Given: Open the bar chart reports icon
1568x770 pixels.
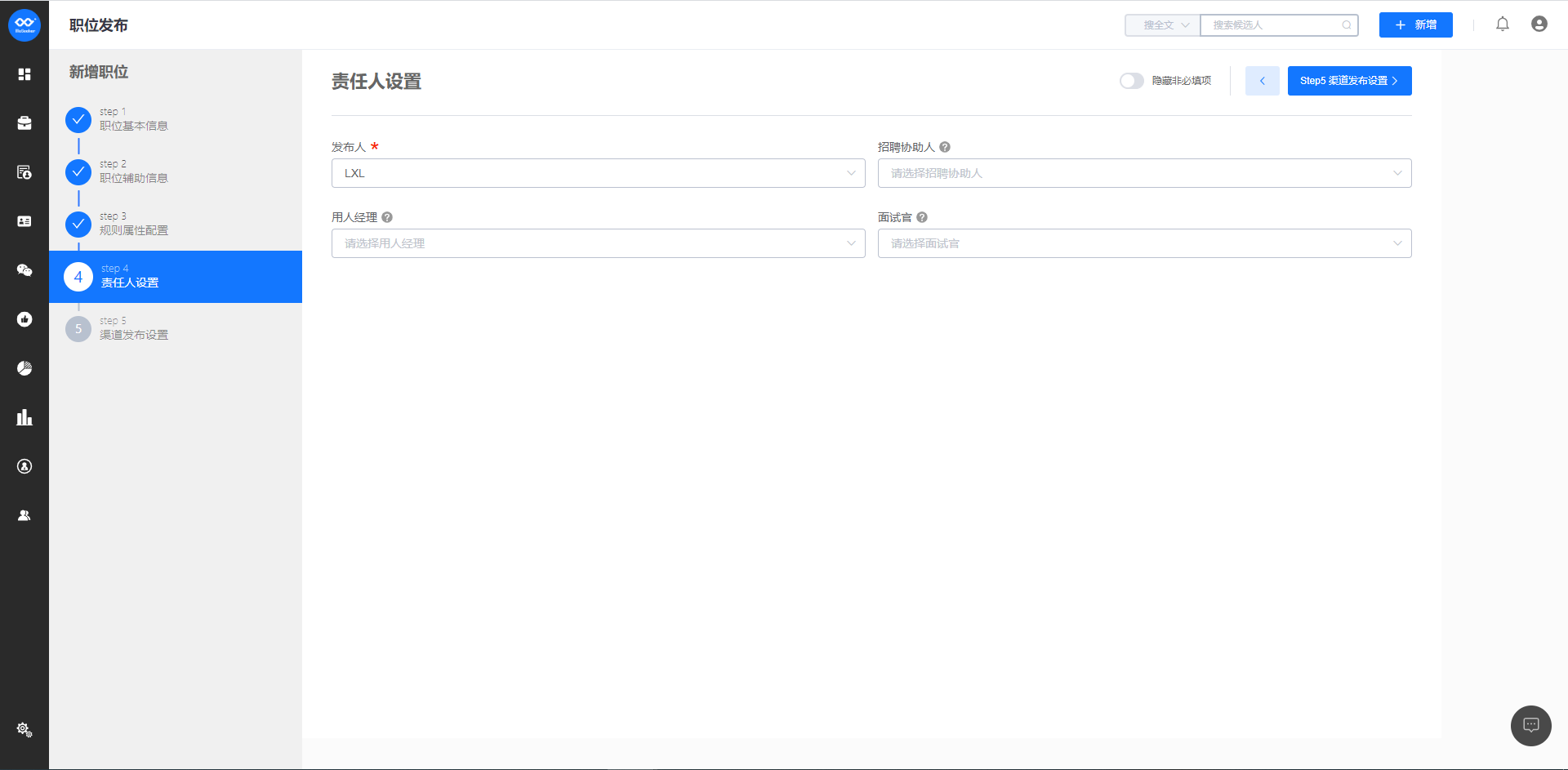Looking at the screenshot, I should click(x=24, y=417).
